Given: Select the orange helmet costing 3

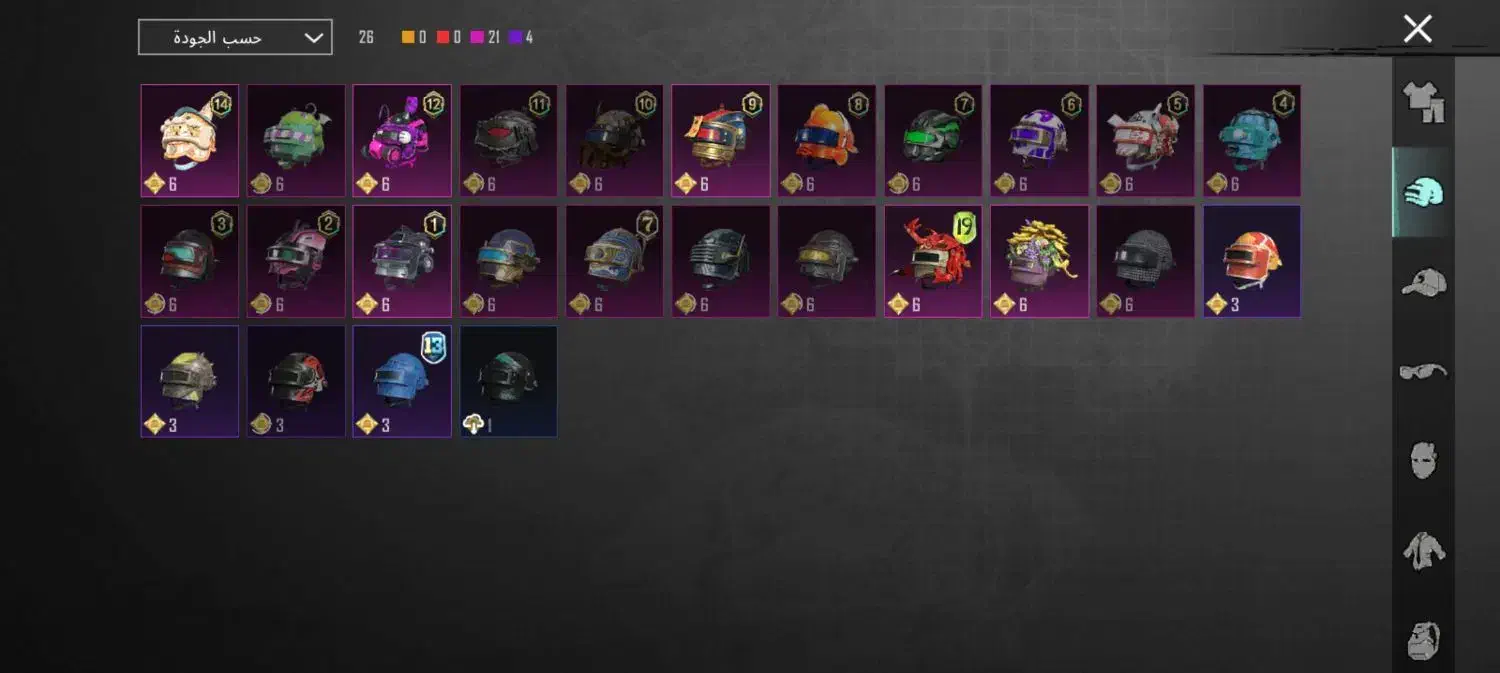Looking at the screenshot, I should tap(1252, 261).
